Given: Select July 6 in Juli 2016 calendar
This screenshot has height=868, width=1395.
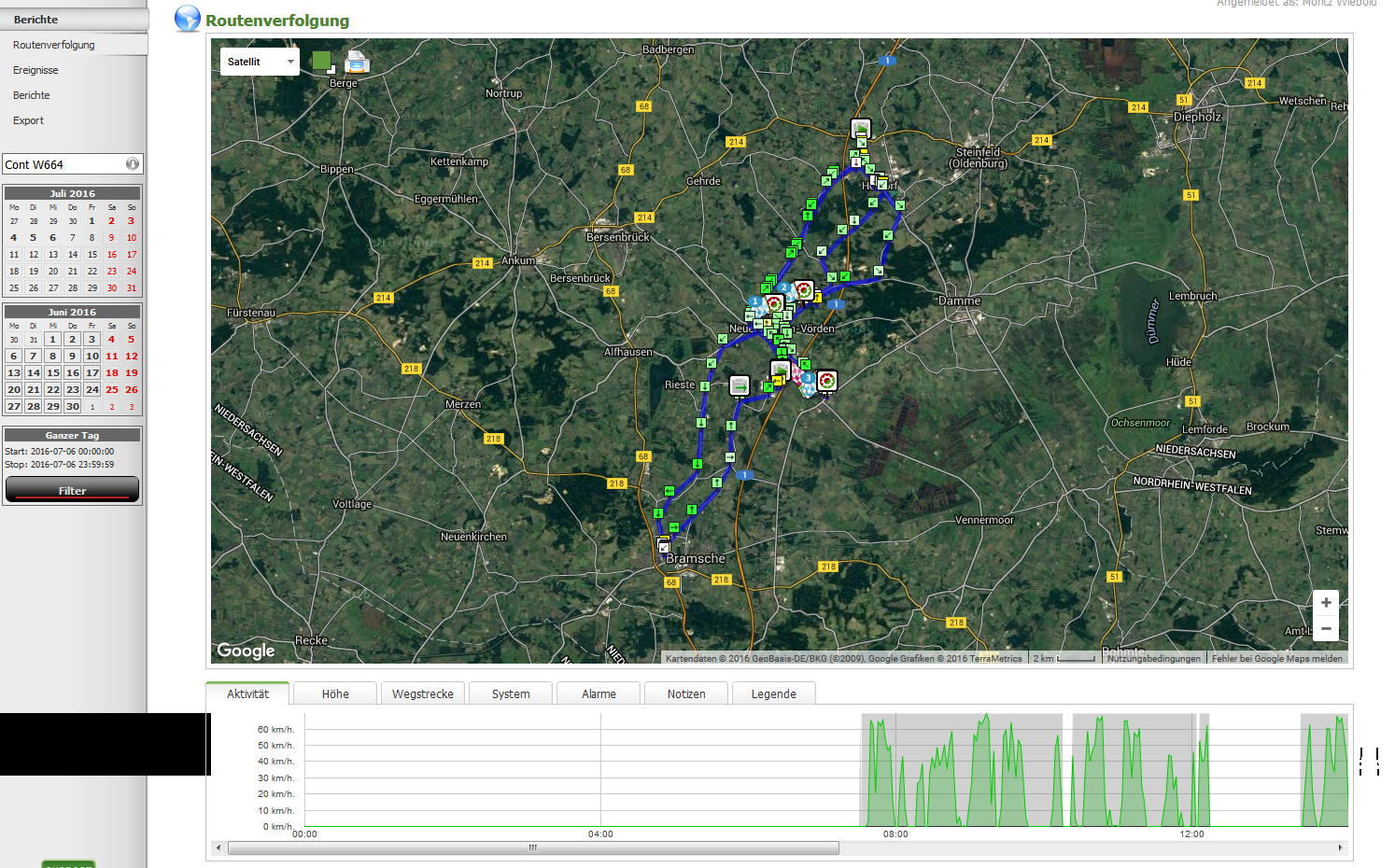Looking at the screenshot, I should [53, 238].
